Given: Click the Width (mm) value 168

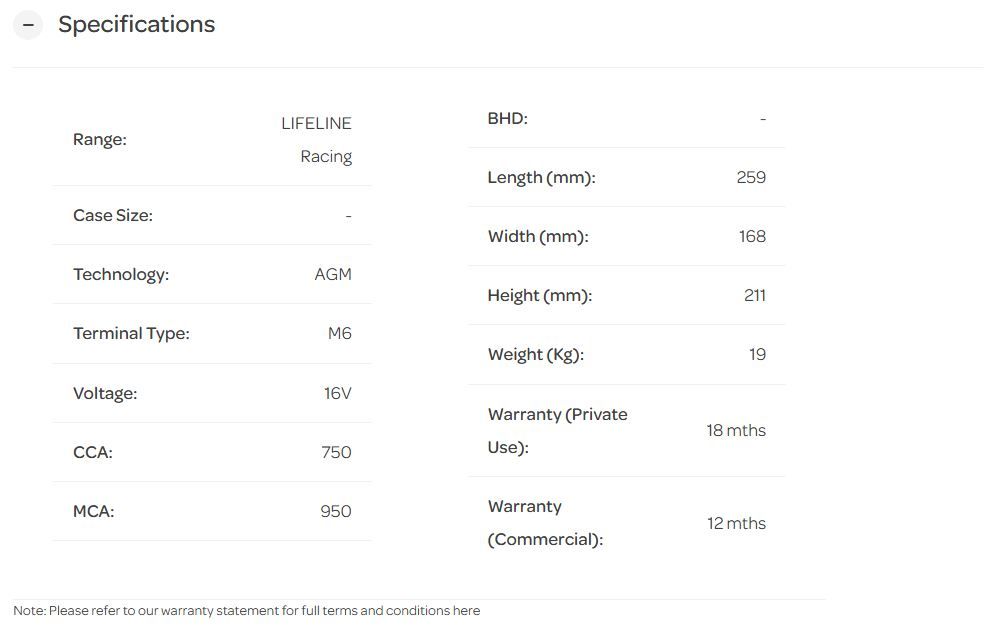Looking at the screenshot, I should [752, 237].
